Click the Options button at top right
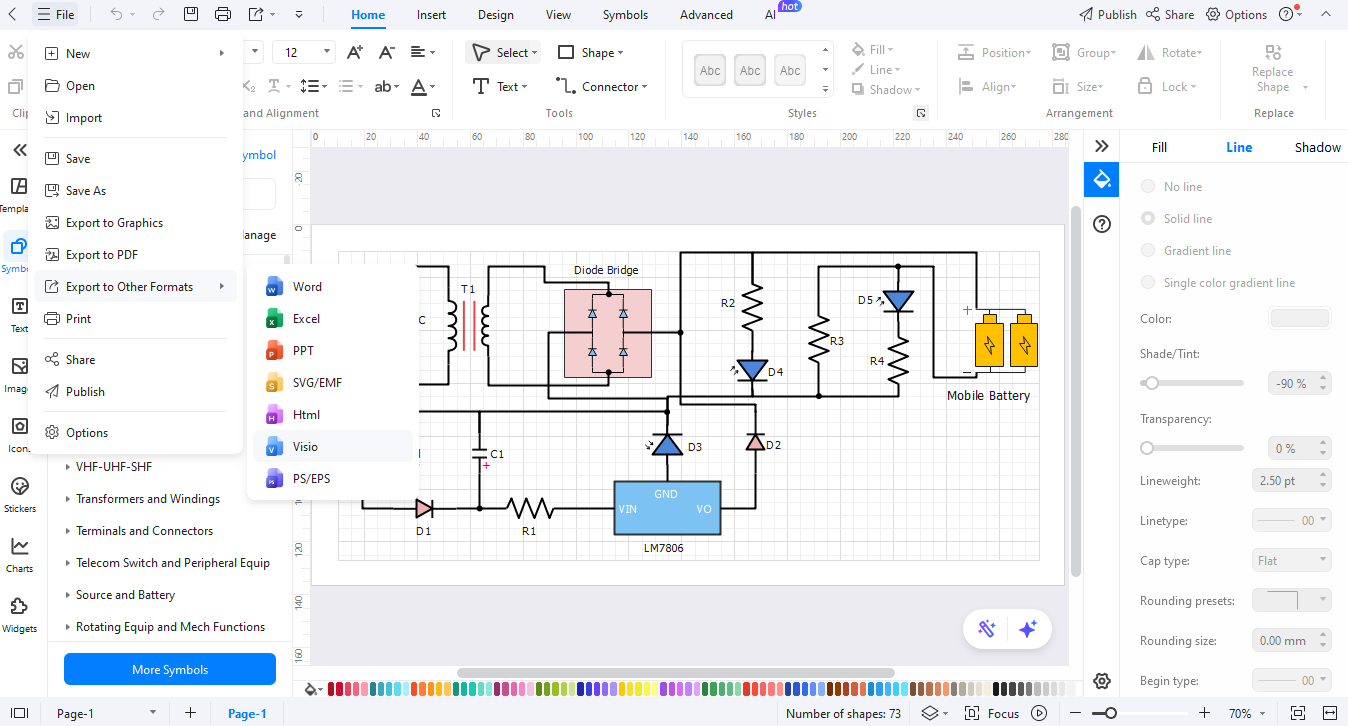 (x=1237, y=14)
